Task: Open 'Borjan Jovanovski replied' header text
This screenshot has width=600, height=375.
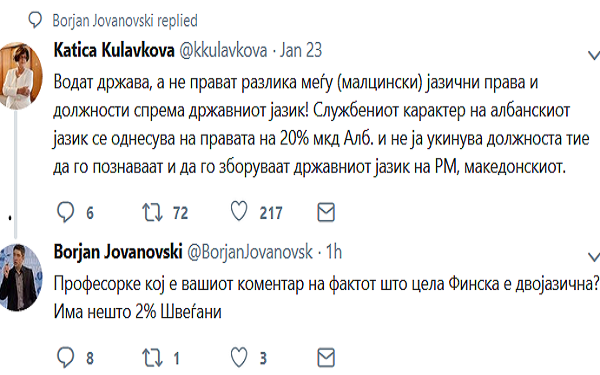Action: click(x=125, y=20)
